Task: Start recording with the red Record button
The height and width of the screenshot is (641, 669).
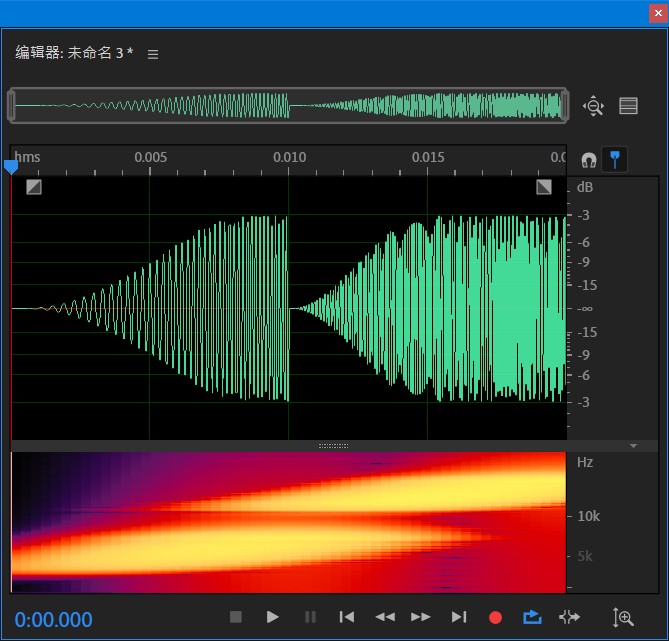Action: 495,617
